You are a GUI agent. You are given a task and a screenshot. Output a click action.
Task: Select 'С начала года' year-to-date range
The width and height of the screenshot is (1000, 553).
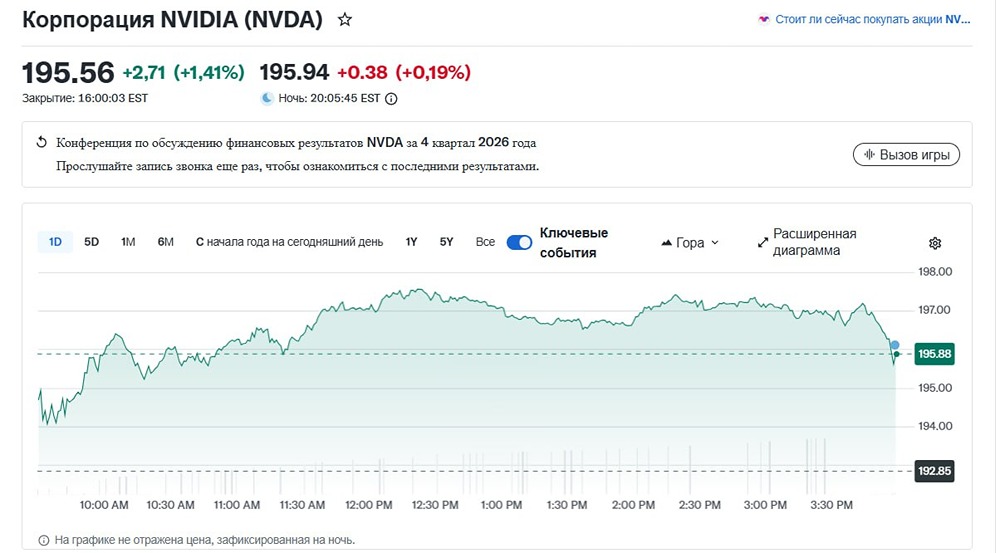point(290,242)
